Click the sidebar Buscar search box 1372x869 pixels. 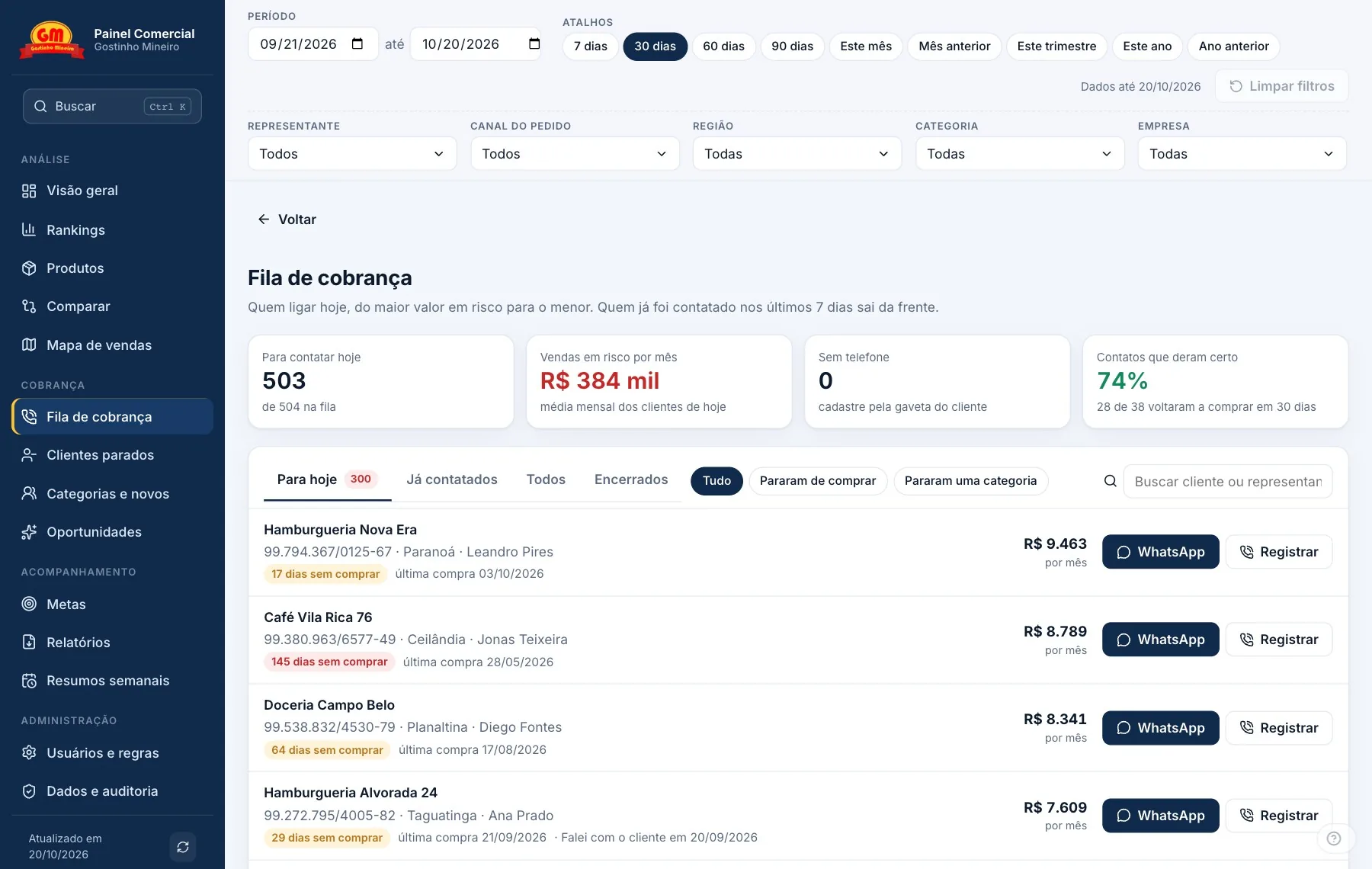[x=112, y=107]
